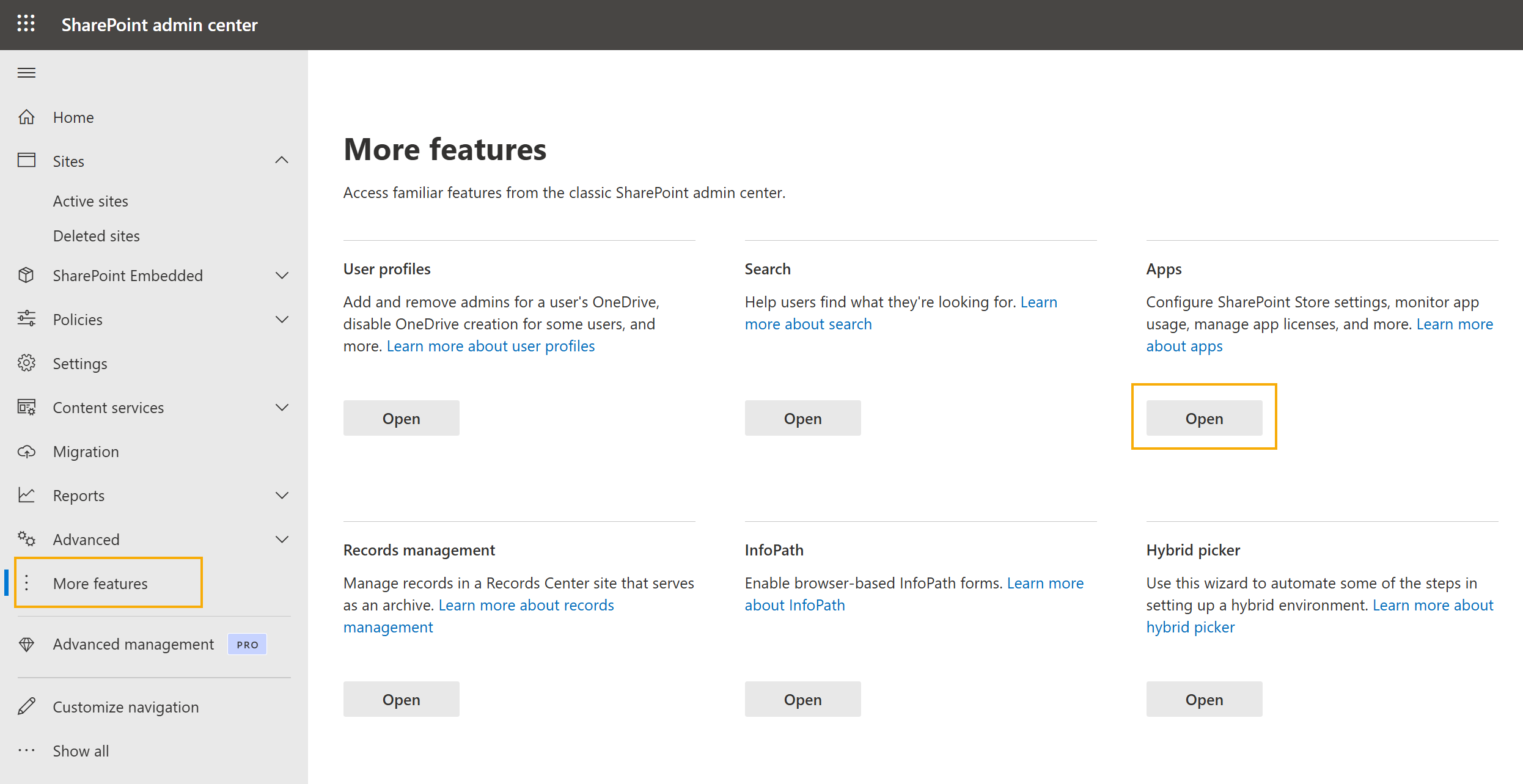The width and height of the screenshot is (1523, 784).
Task: Select Active sites in the sidebar
Action: click(x=90, y=200)
